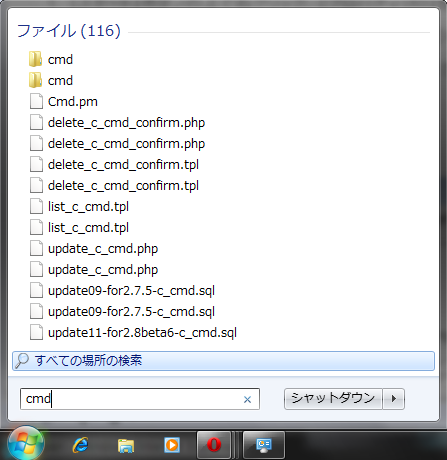
Task: Click the シャットダウン button
Action: 333,399
